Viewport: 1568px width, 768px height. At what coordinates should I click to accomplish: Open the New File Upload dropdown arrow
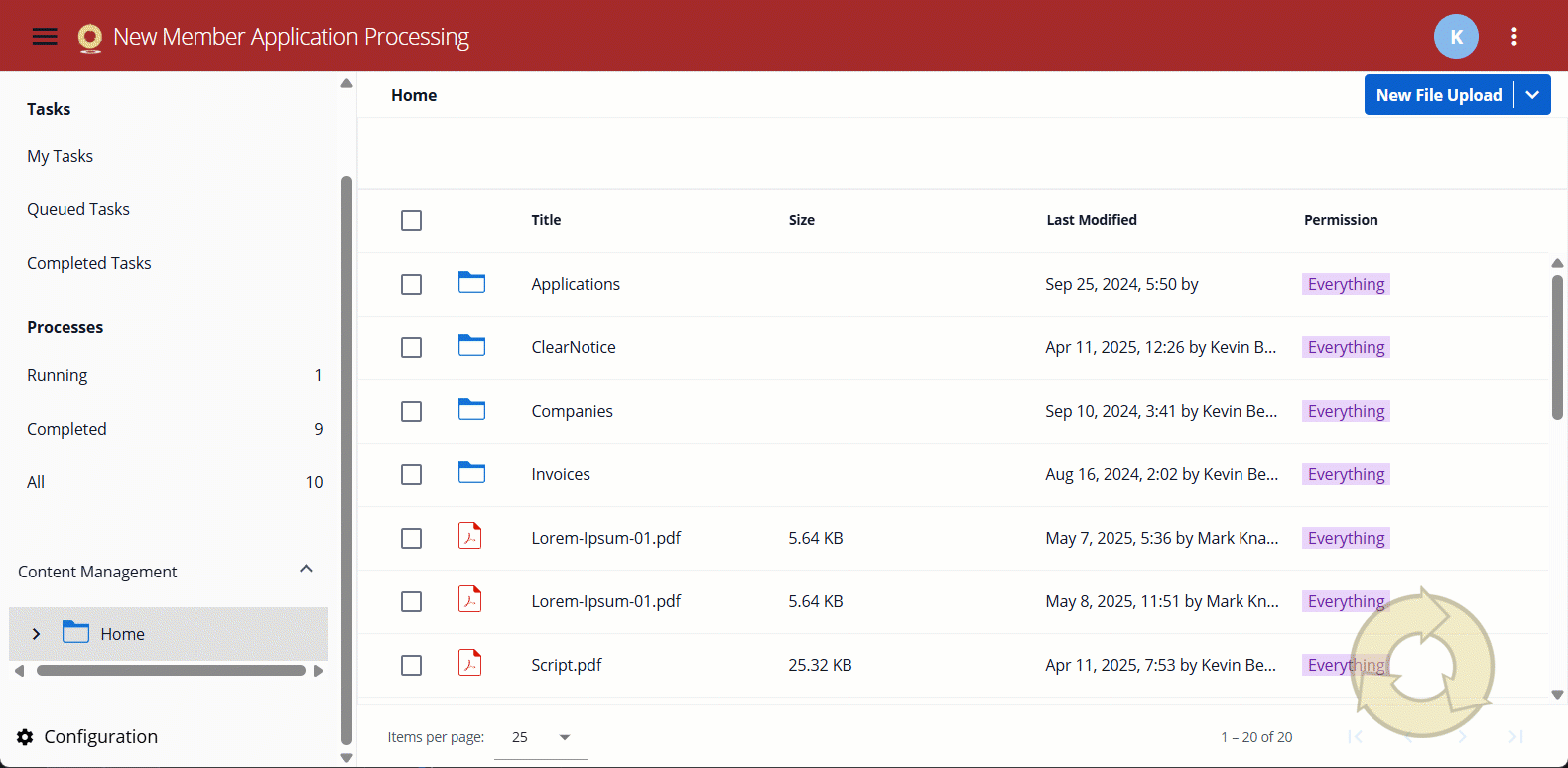(1532, 95)
